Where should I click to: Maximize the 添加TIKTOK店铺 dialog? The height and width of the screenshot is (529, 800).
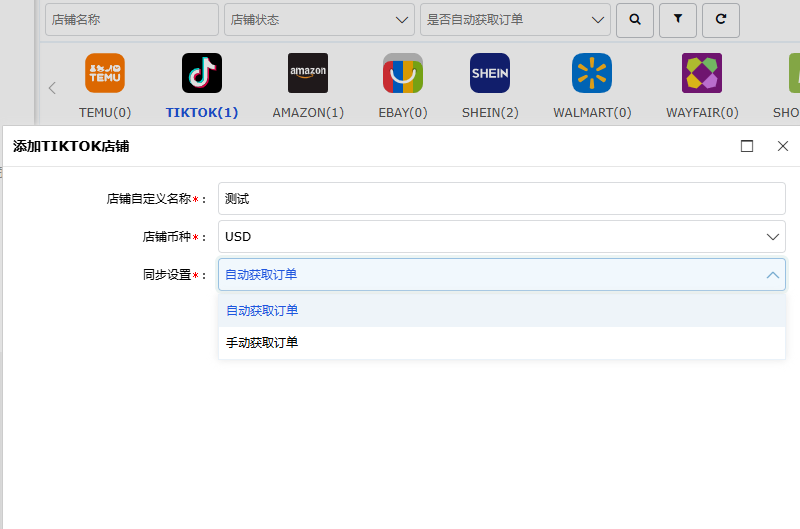tap(747, 146)
